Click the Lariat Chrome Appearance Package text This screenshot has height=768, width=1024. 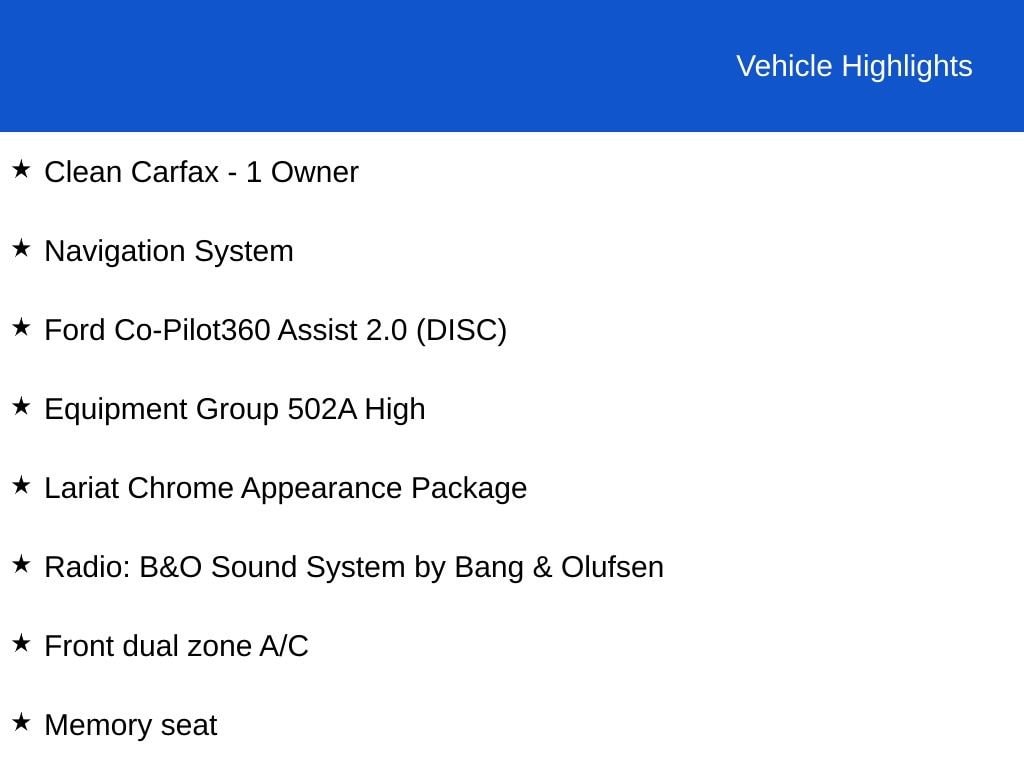[x=285, y=488]
